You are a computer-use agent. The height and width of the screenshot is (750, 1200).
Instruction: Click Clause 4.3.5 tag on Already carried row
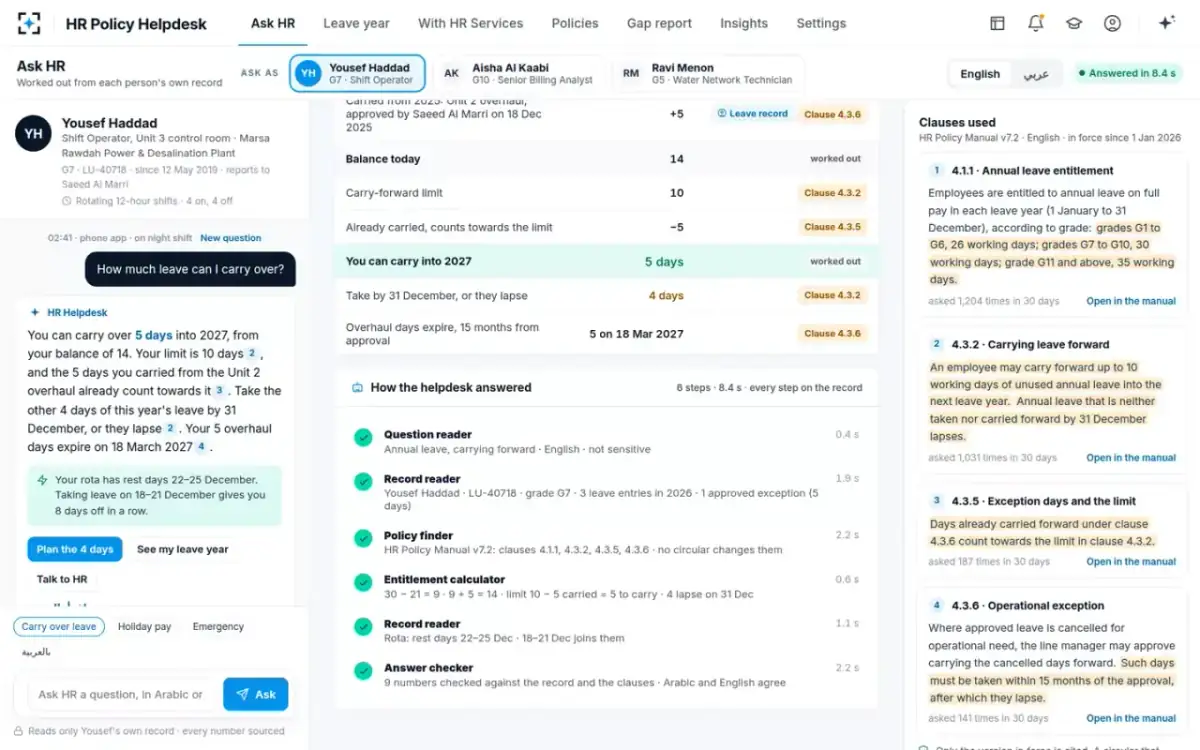click(833, 227)
